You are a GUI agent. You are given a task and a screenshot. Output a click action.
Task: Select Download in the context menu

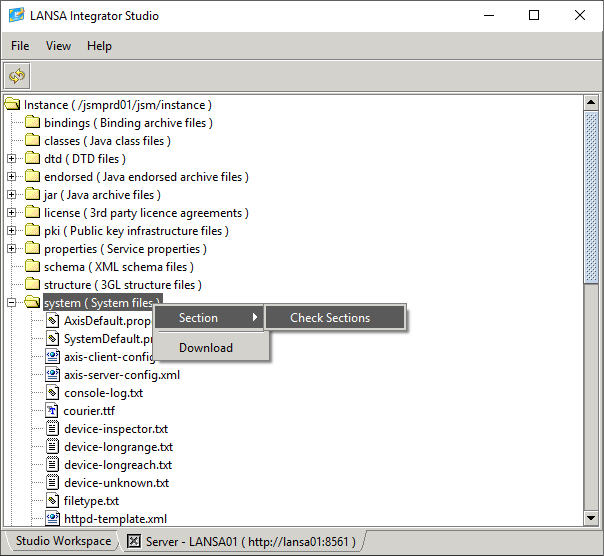206,348
